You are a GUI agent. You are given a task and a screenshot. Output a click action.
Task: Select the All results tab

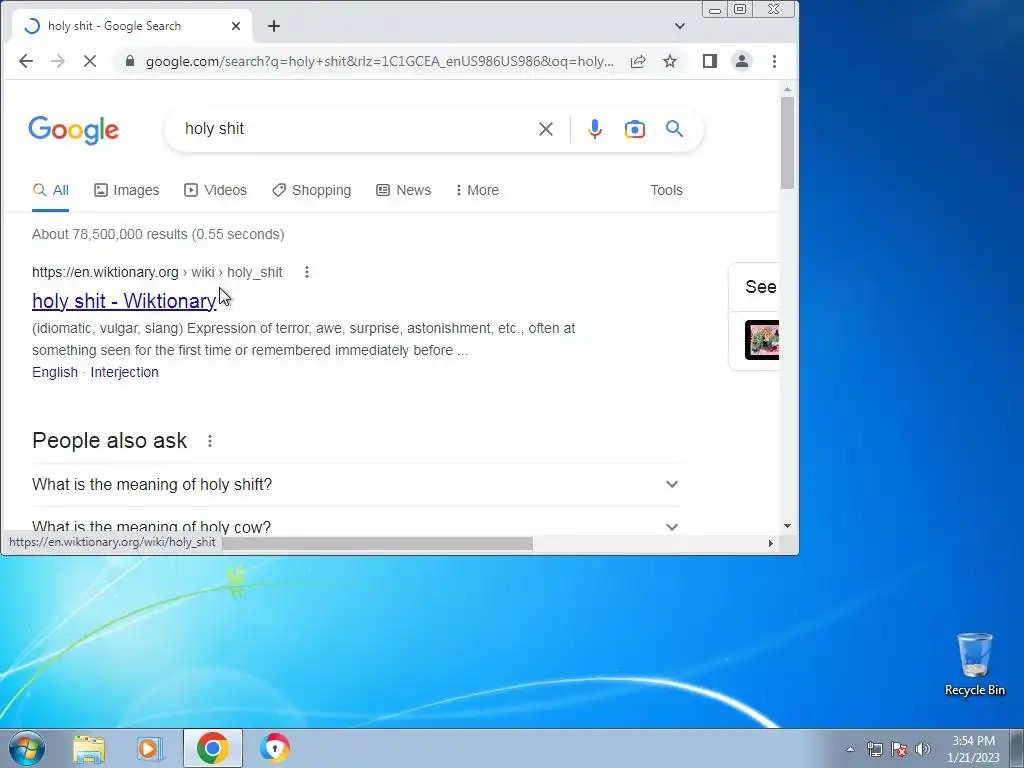(x=50, y=190)
